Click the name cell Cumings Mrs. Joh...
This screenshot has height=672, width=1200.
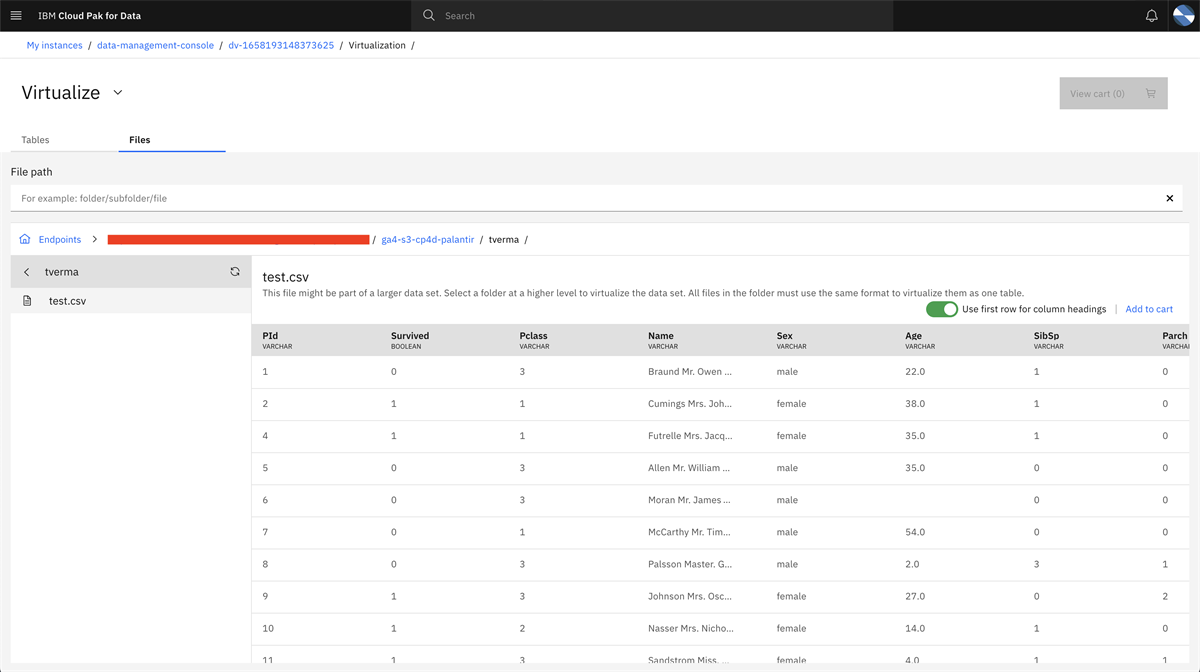[690, 404]
